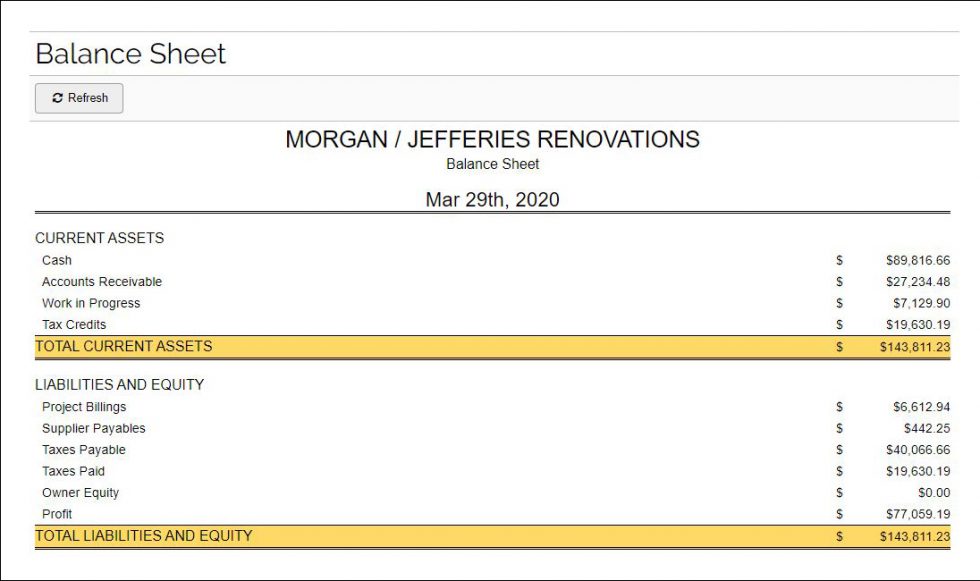Select the Profit amount $77,059.19
The height and width of the screenshot is (581, 980).
coord(918,514)
